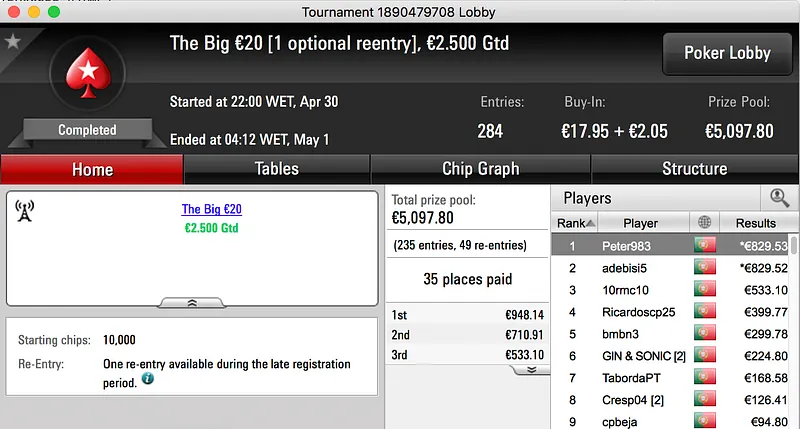This screenshot has width=800, height=429.
Task: Collapse the tournament info panel with the double chevron
Action: (193, 301)
